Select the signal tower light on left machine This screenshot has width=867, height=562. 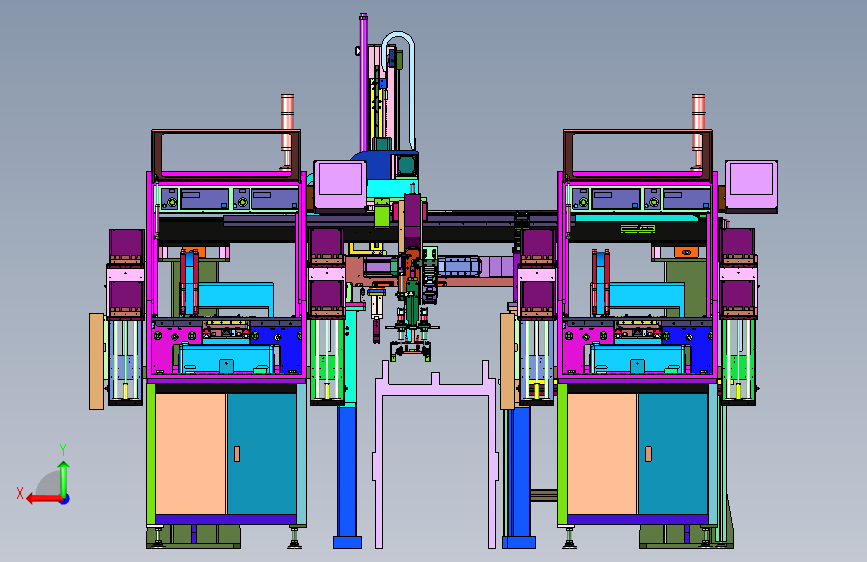[287, 131]
